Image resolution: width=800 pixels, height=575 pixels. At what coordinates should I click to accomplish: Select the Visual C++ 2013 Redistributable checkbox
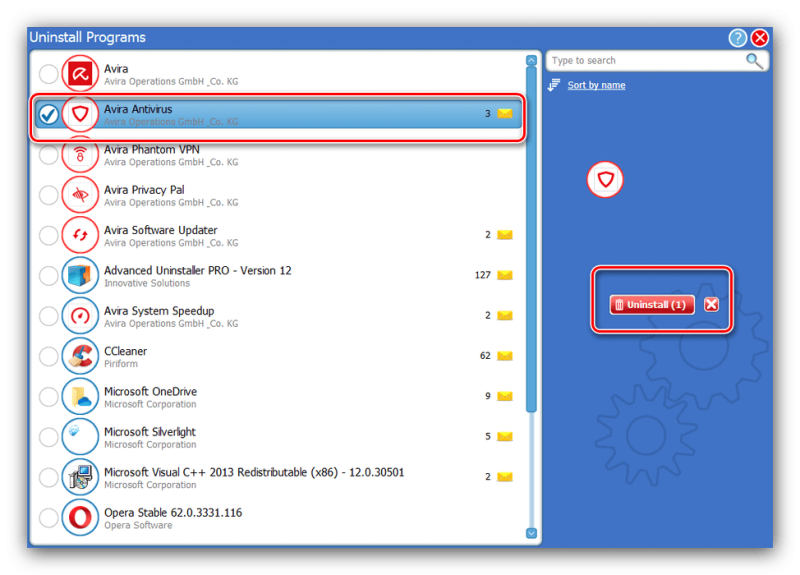pyautogui.click(x=48, y=477)
